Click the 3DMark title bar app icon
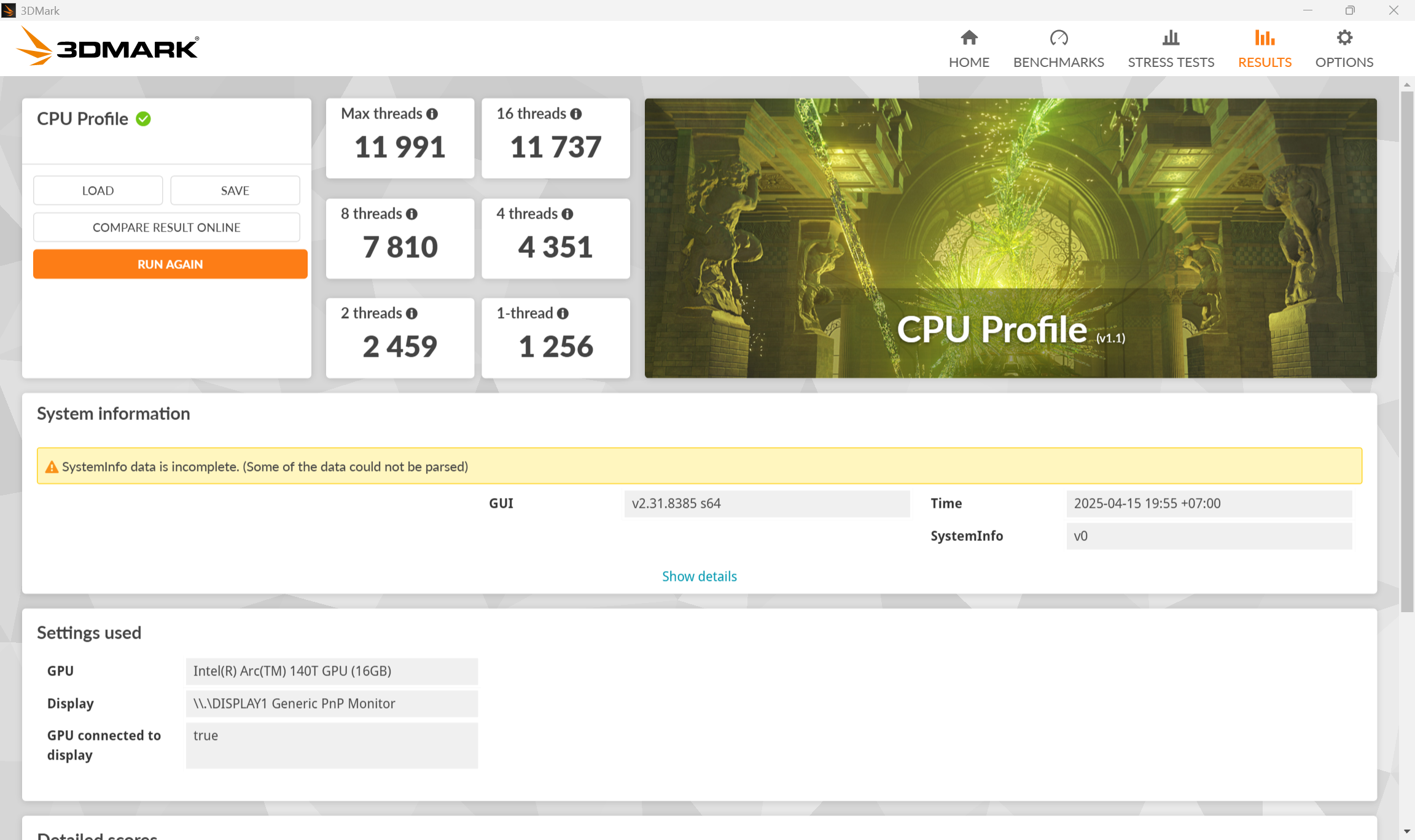The image size is (1415, 840). point(9,10)
